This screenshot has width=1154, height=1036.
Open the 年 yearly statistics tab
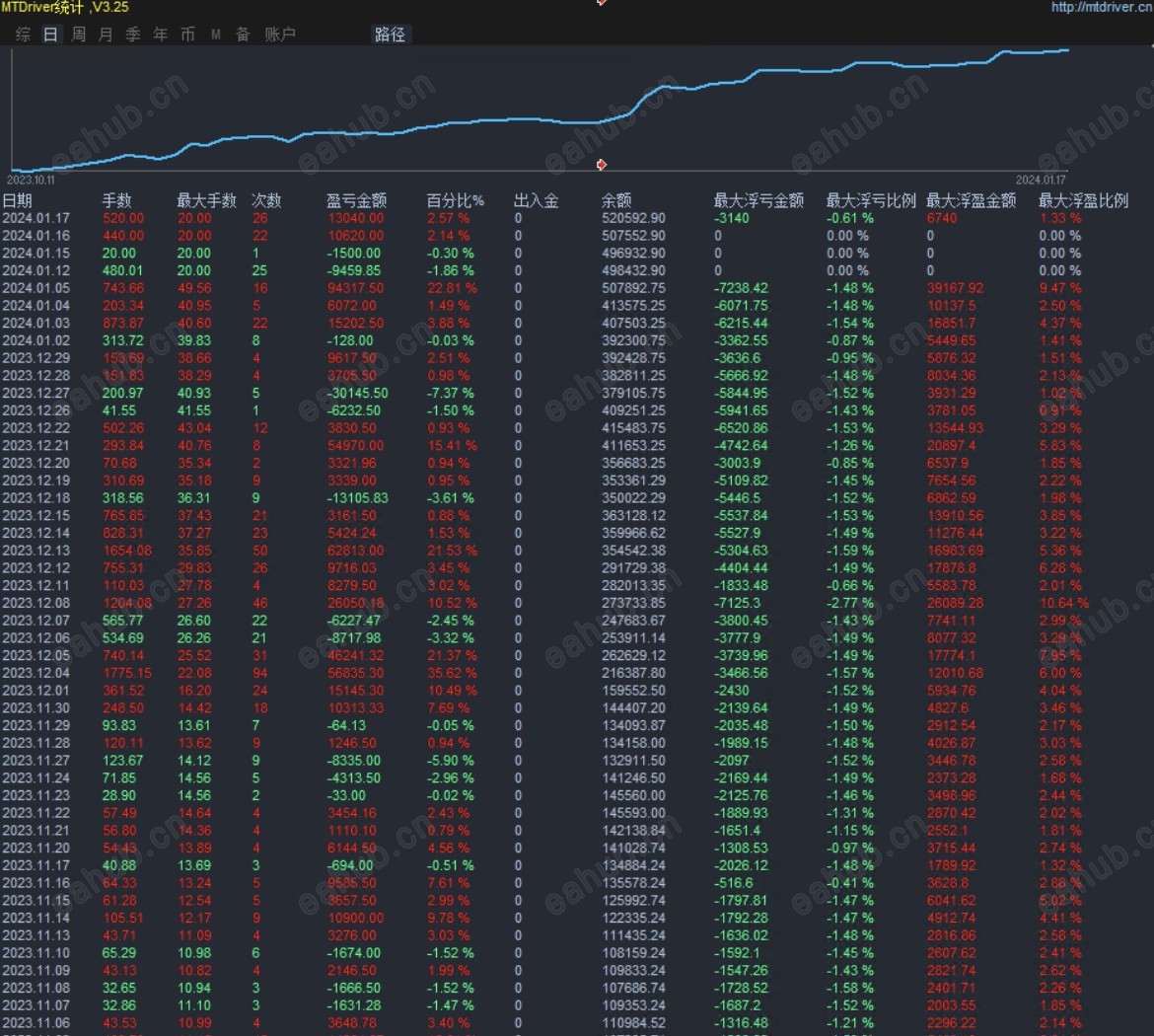(161, 35)
